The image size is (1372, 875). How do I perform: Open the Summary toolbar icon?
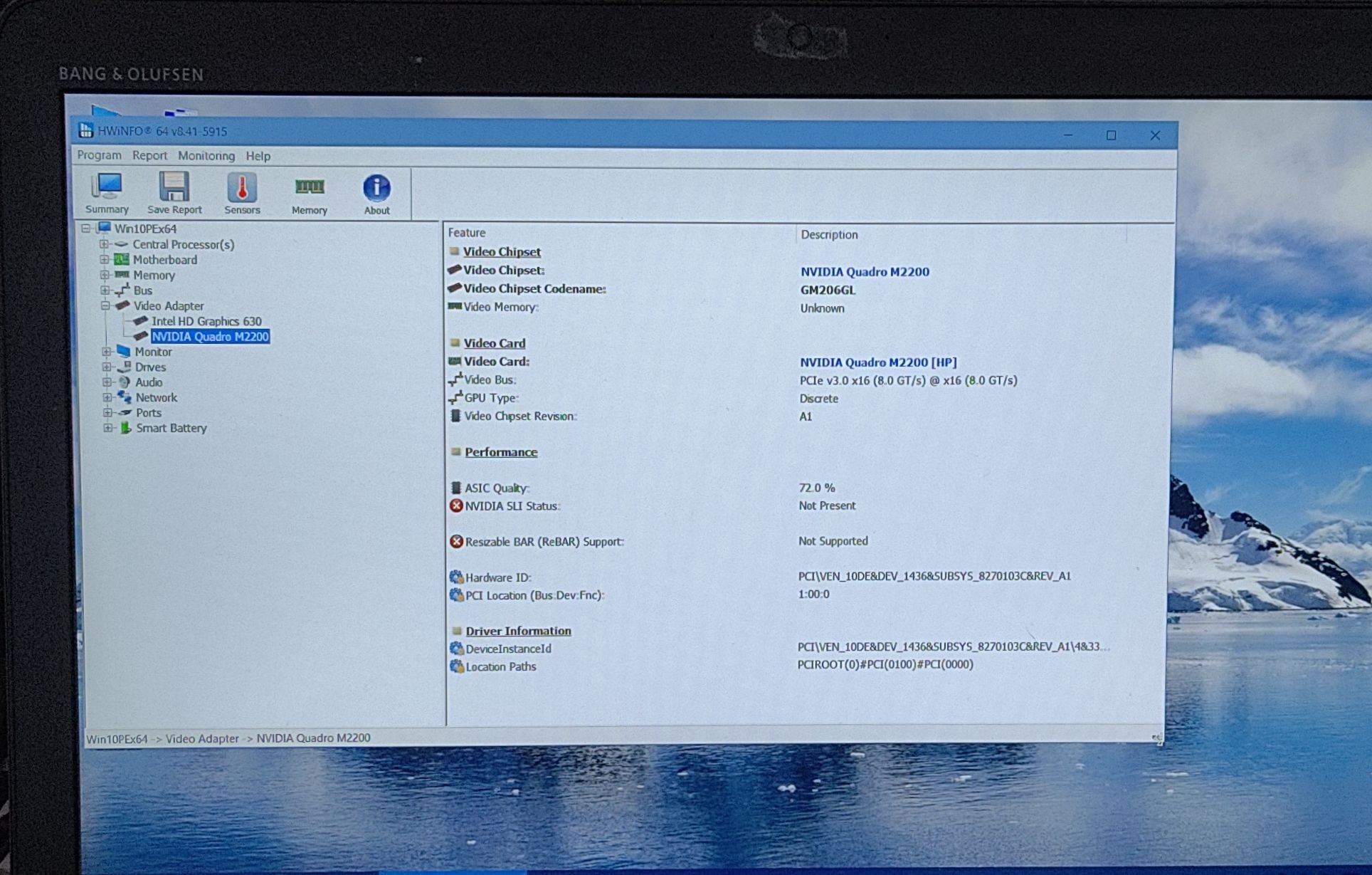tap(107, 187)
